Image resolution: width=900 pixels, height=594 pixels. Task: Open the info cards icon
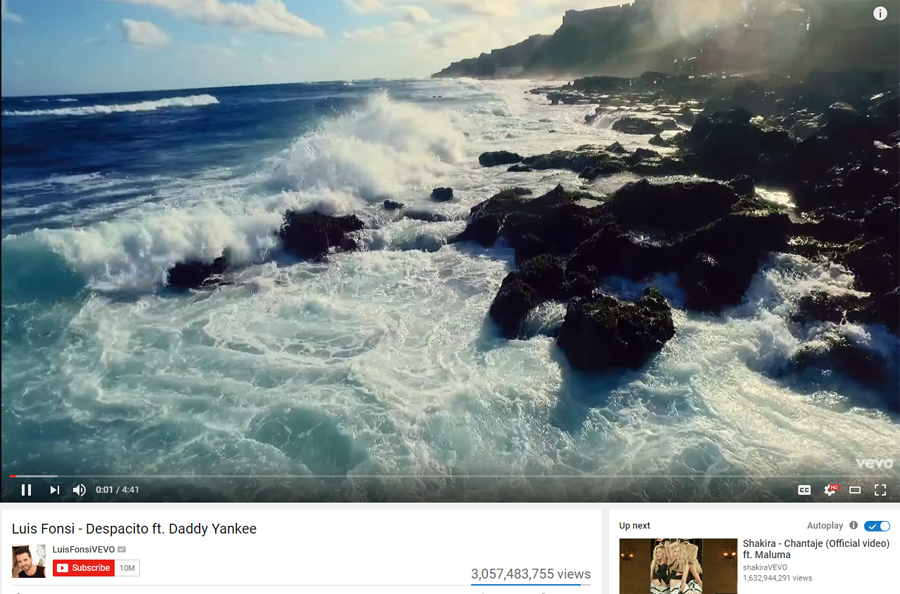880,13
